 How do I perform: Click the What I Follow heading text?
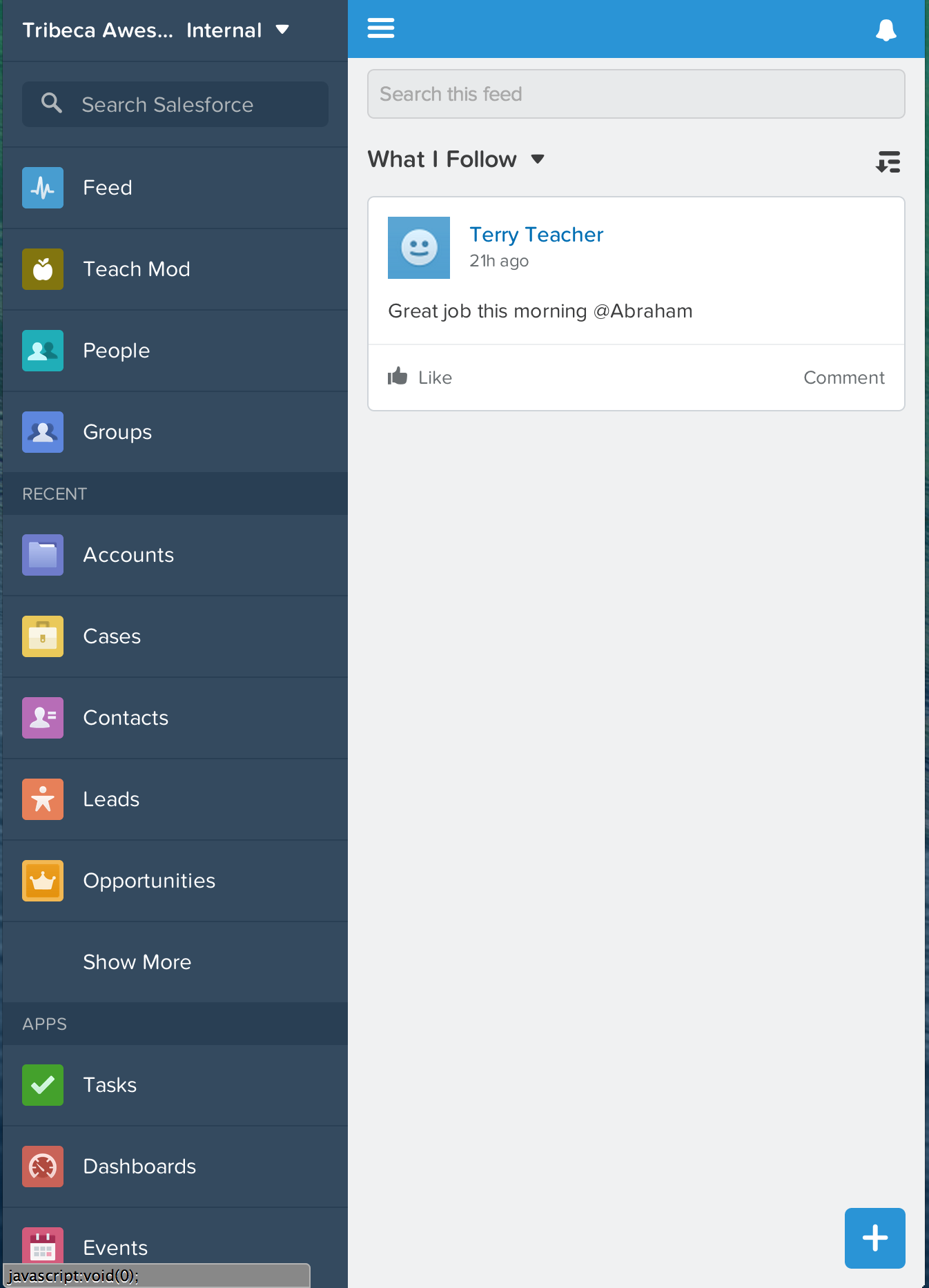point(442,159)
